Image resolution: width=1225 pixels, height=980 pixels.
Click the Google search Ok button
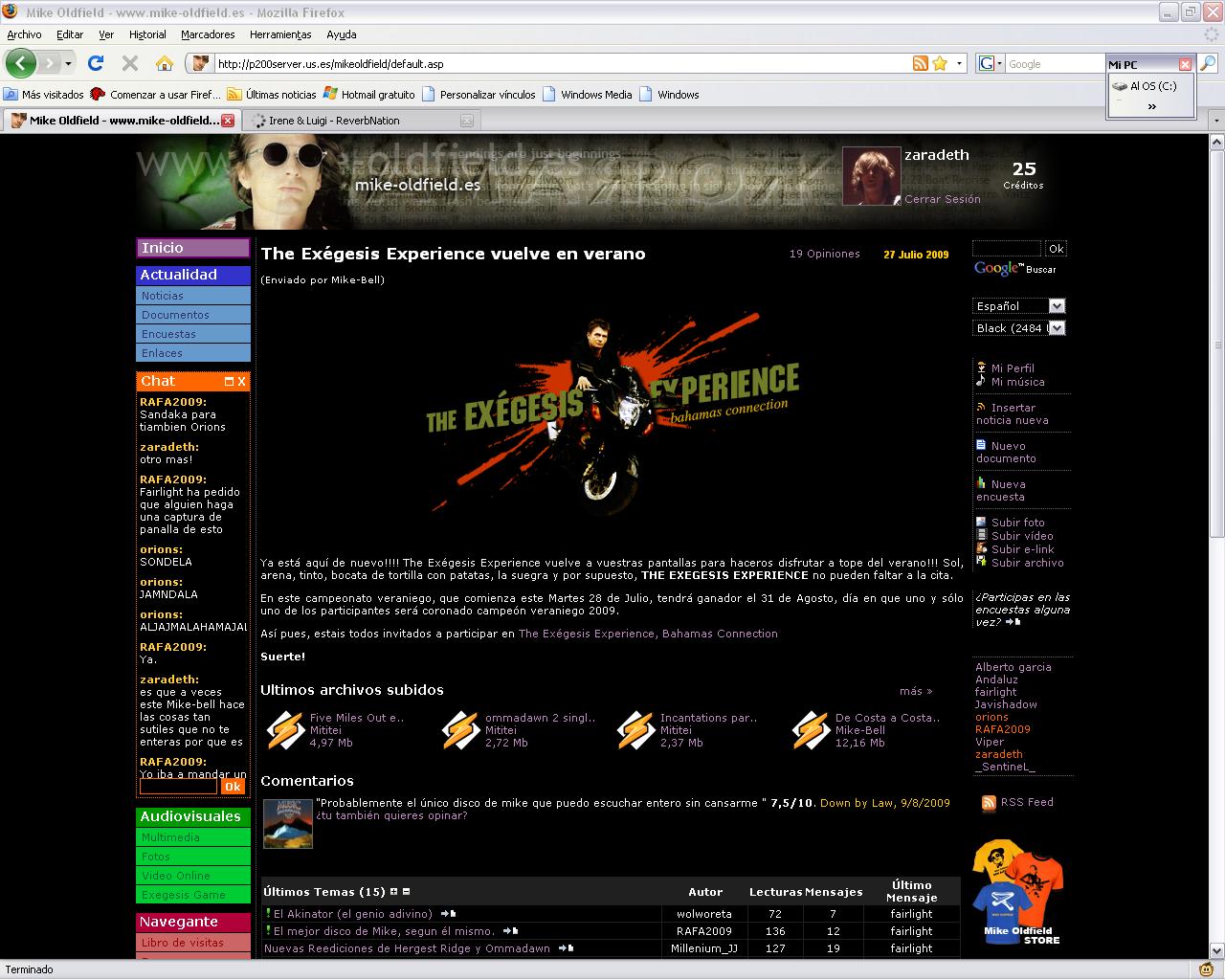(1056, 249)
